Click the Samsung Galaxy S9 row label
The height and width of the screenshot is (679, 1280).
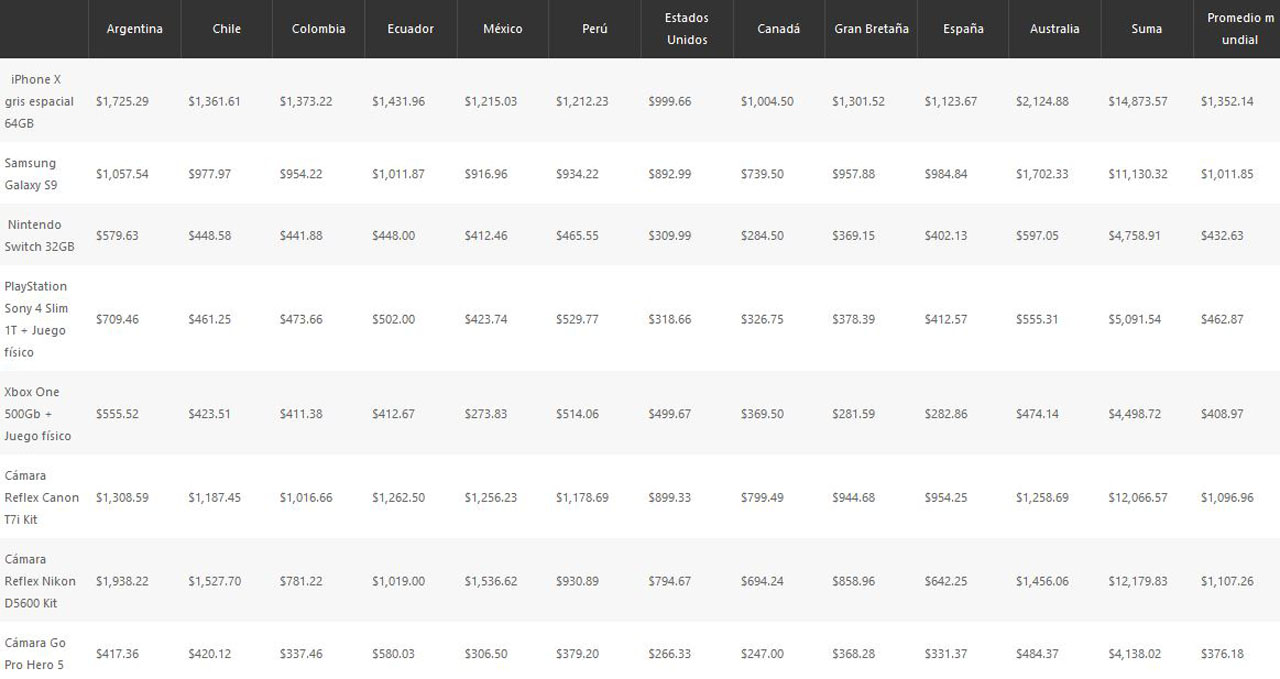tap(31, 174)
